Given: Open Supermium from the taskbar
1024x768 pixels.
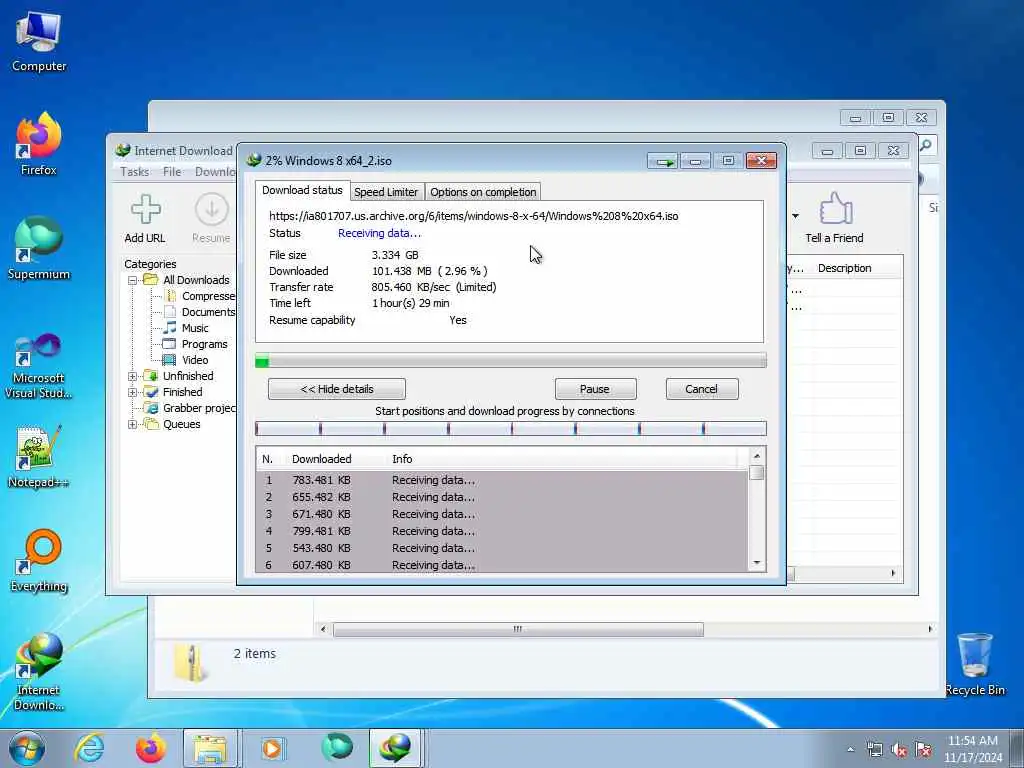Looking at the screenshot, I should pos(337,748).
